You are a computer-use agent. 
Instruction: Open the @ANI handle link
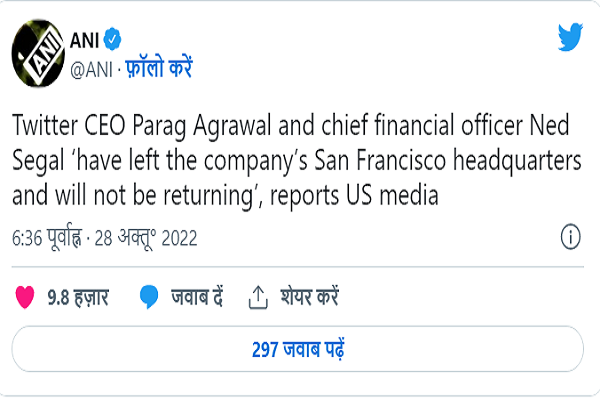point(91,68)
